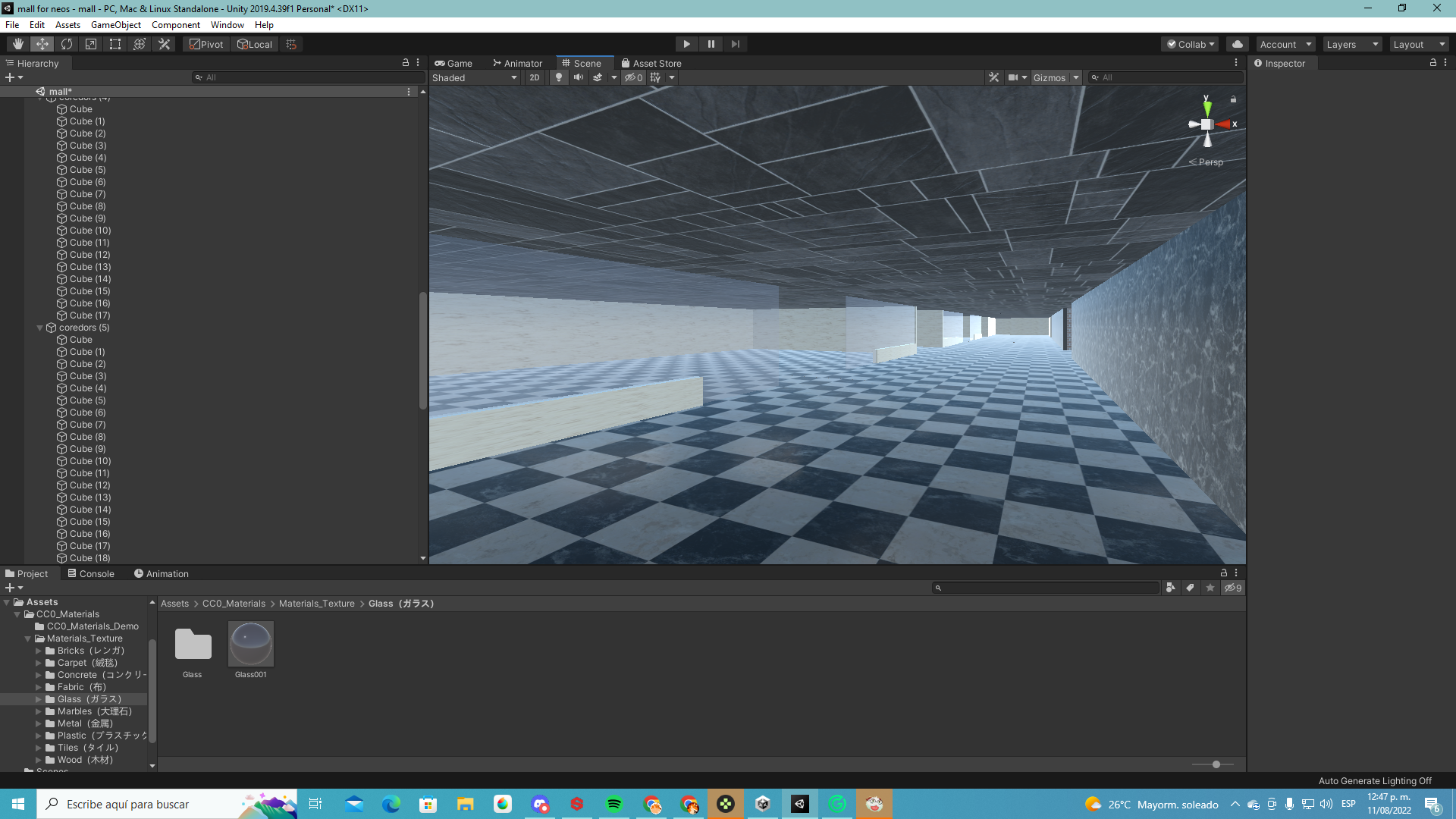
Task: Toggle scene audio speaker
Action: [579, 77]
